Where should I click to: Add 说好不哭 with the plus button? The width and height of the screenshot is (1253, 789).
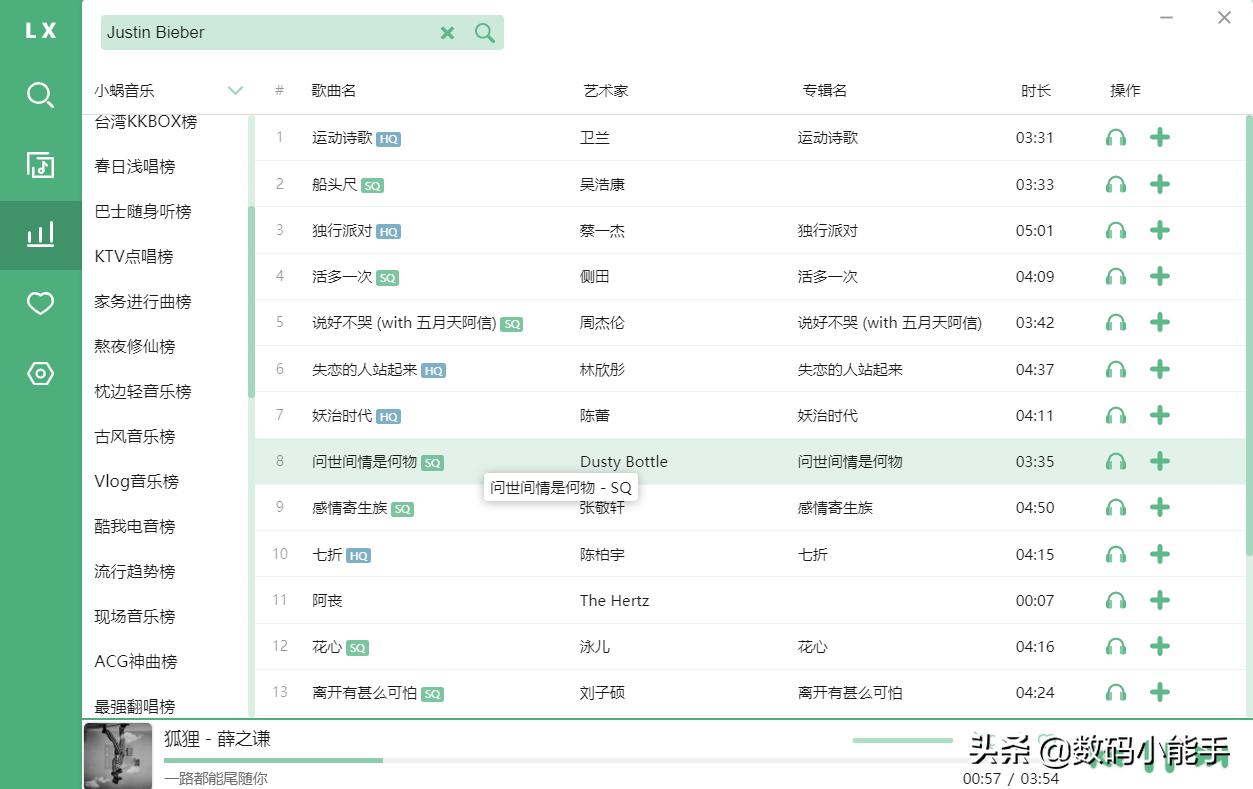tap(1159, 322)
